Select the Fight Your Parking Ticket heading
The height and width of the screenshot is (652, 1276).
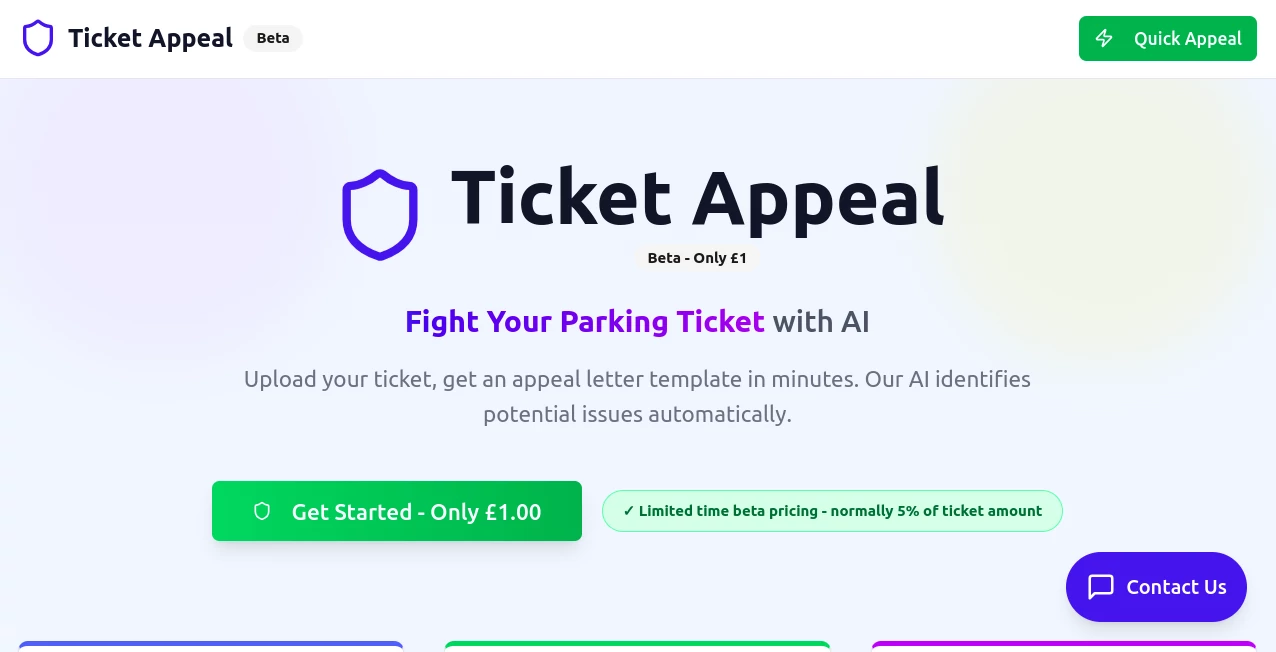point(637,321)
